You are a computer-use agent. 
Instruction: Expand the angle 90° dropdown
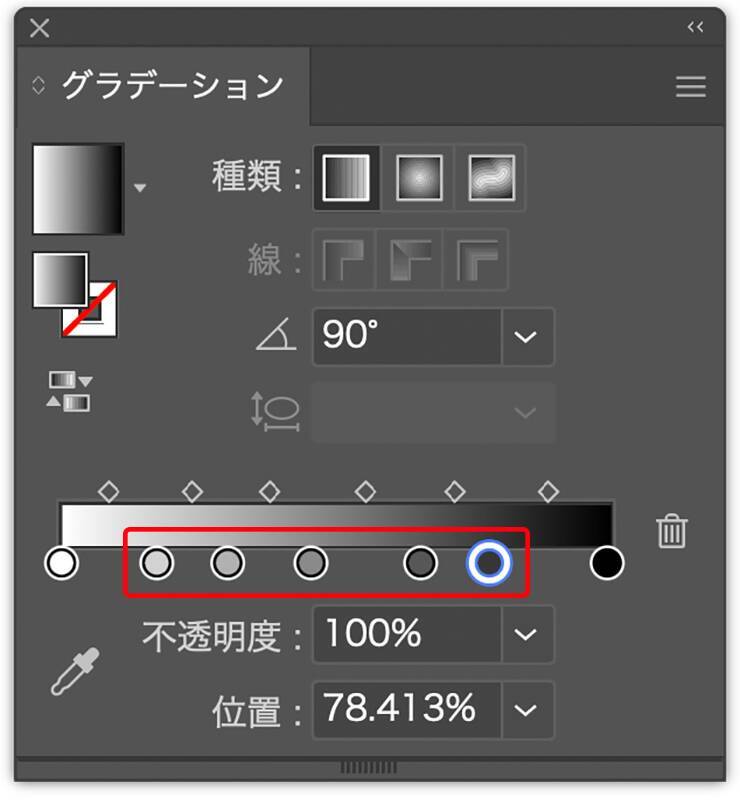point(526,337)
